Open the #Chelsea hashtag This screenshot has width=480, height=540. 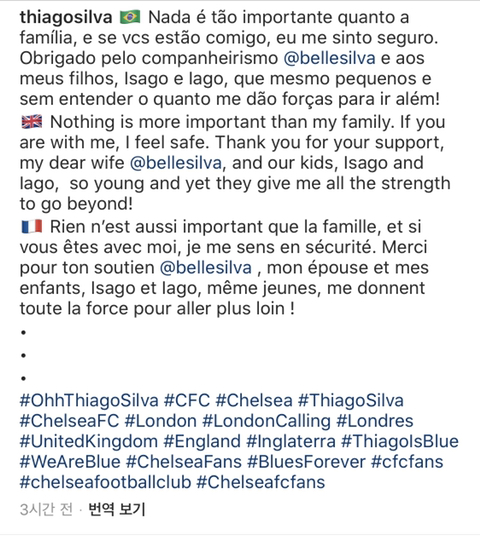[x=254, y=401]
